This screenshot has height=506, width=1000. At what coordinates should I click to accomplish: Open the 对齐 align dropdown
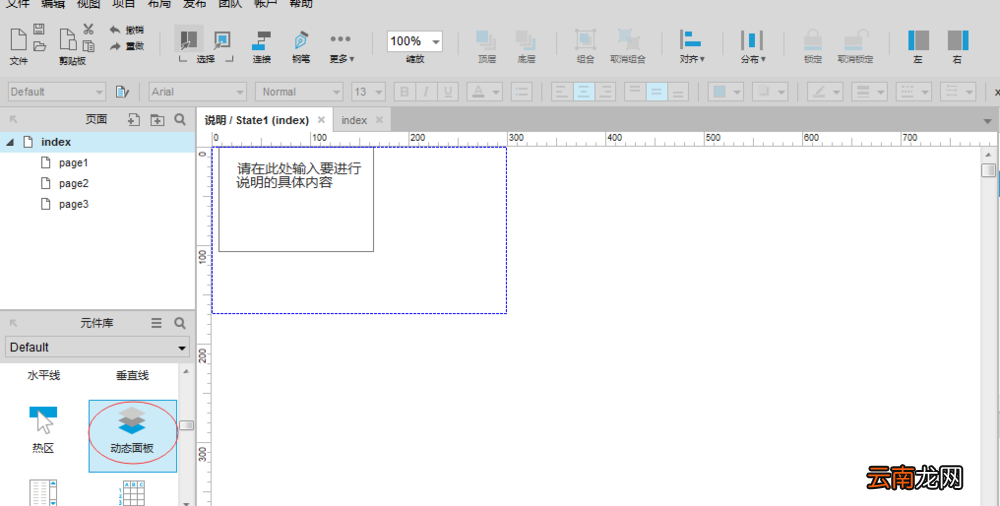(x=692, y=47)
